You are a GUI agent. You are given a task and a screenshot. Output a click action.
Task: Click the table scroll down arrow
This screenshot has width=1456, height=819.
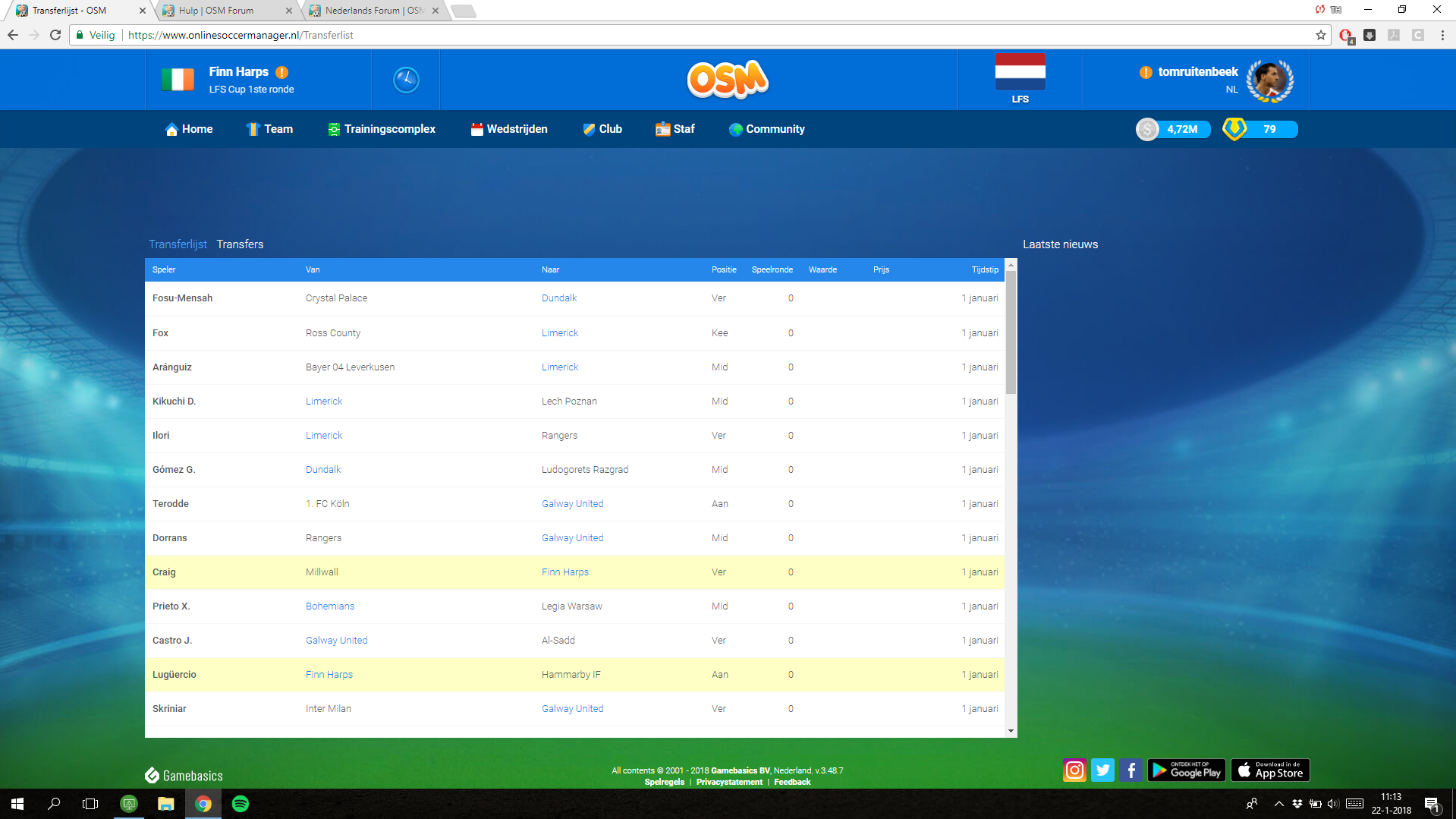(x=1011, y=731)
